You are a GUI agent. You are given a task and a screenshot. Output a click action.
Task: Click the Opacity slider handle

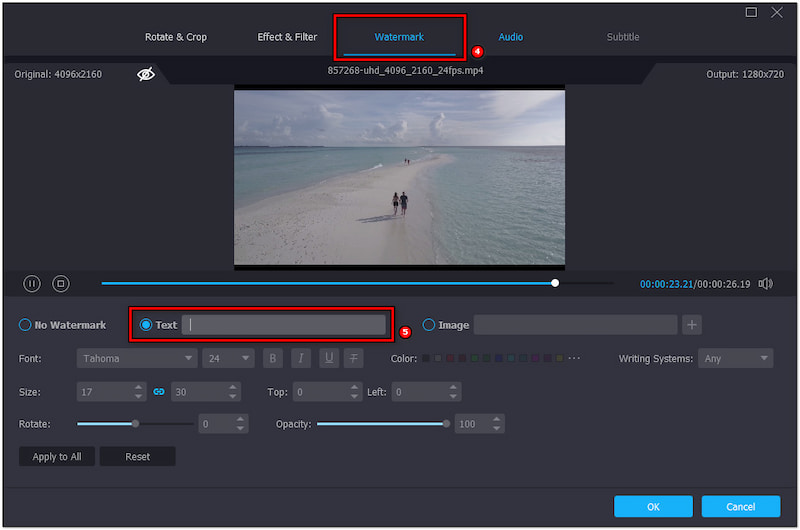[446, 424]
